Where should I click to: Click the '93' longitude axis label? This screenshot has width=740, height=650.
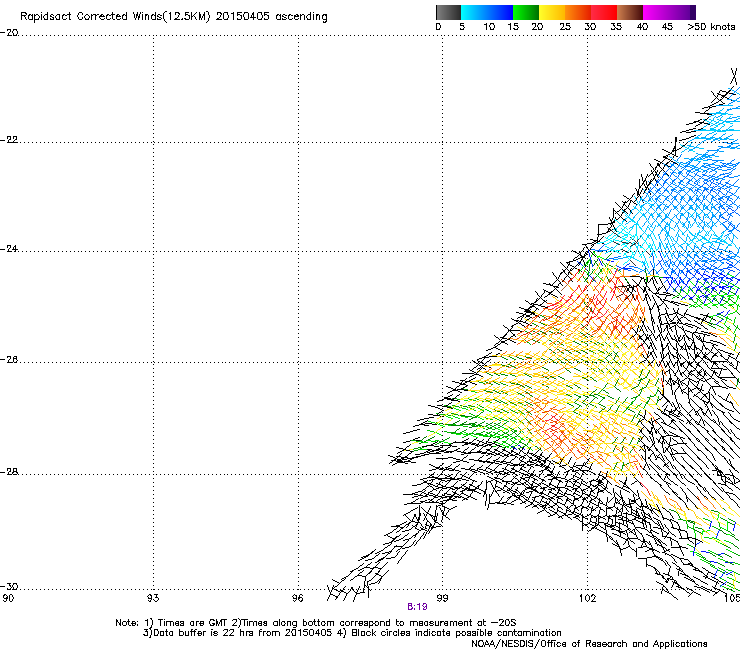tap(153, 599)
